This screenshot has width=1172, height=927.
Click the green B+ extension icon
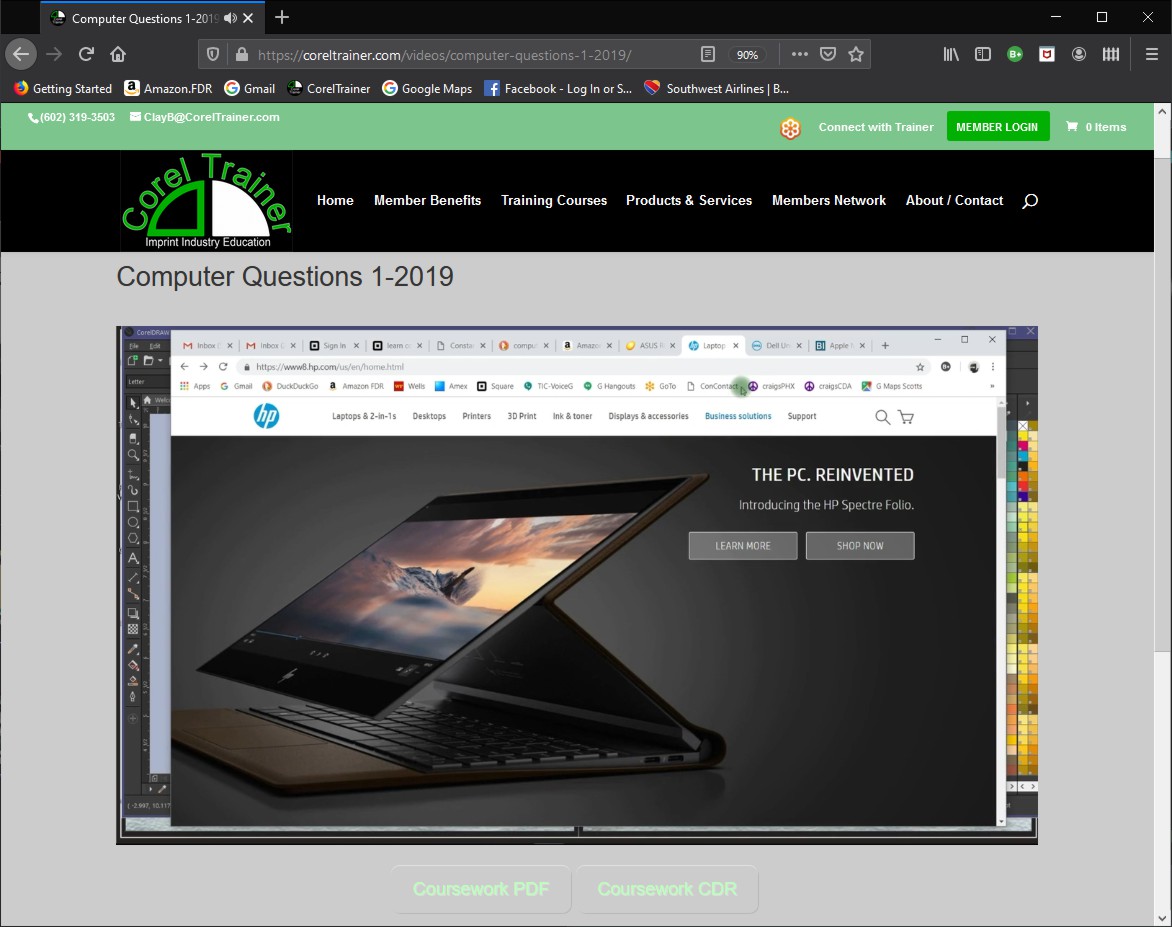[x=1015, y=54]
